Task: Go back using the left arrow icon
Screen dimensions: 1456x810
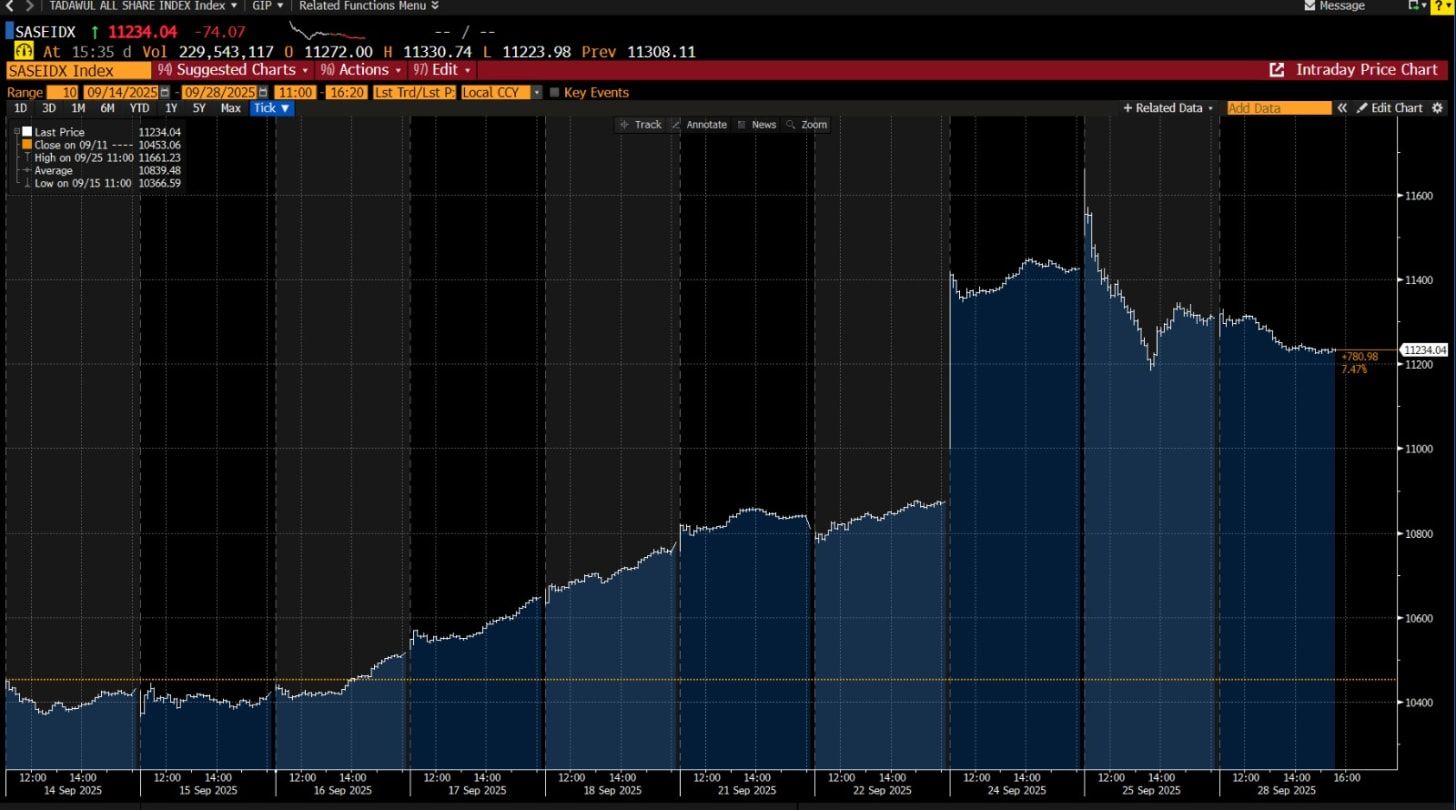Action: pyautogui.click(x=9, y=6)
